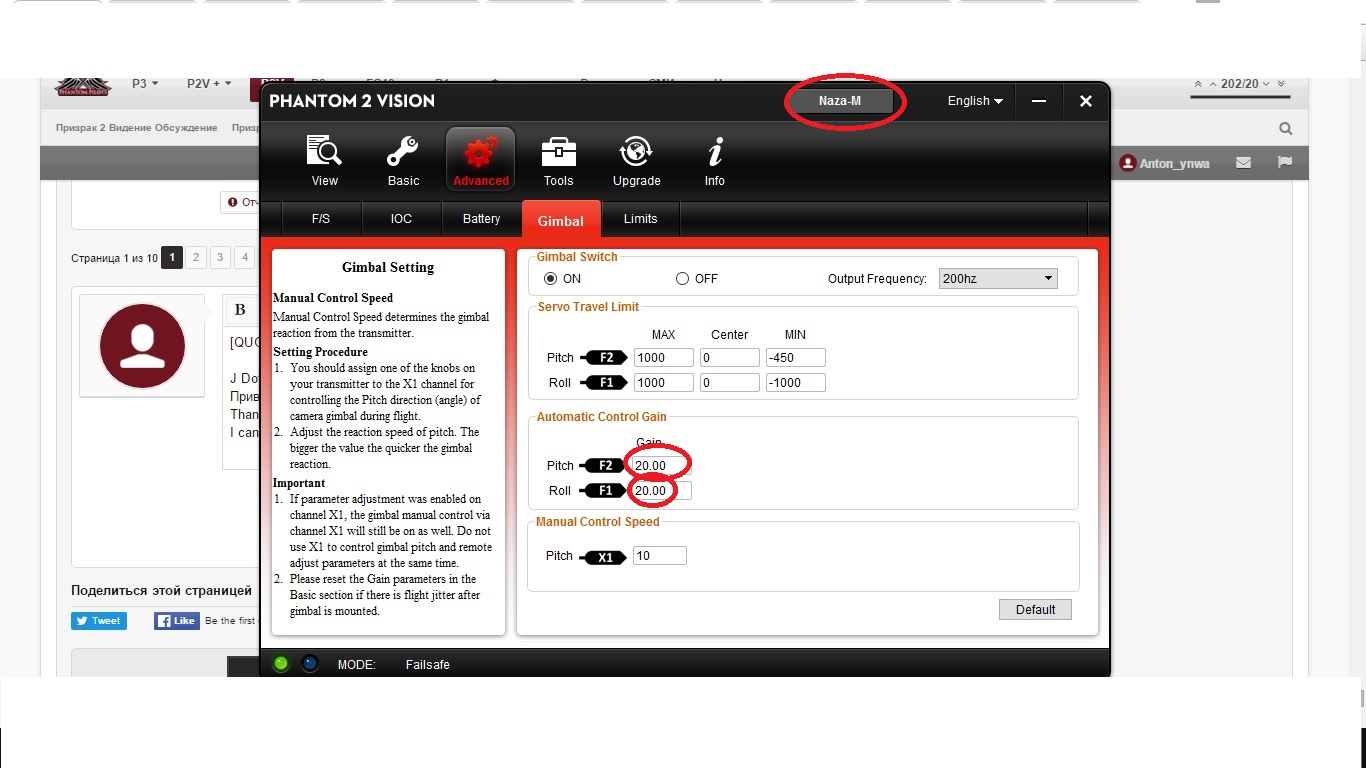Screen dimensions: 1366x768
Task: Click the Roll MIN field showing -1000
Action: (795, 382)
